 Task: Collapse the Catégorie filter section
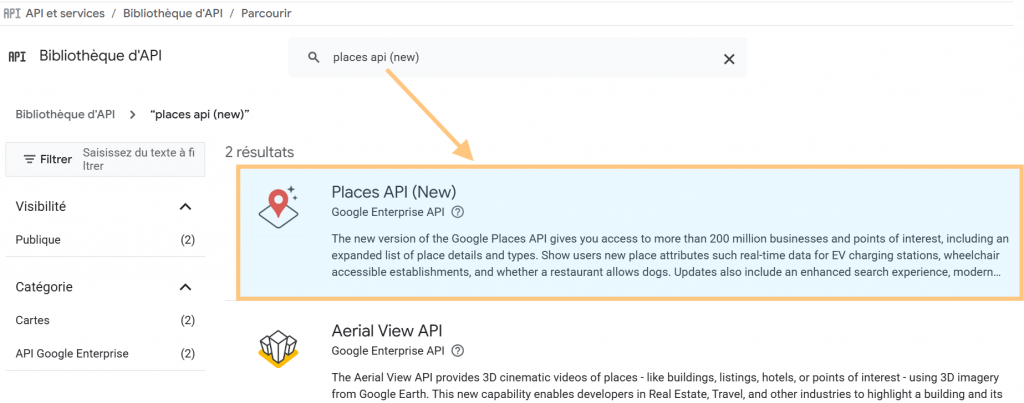(x=185, y=287)
